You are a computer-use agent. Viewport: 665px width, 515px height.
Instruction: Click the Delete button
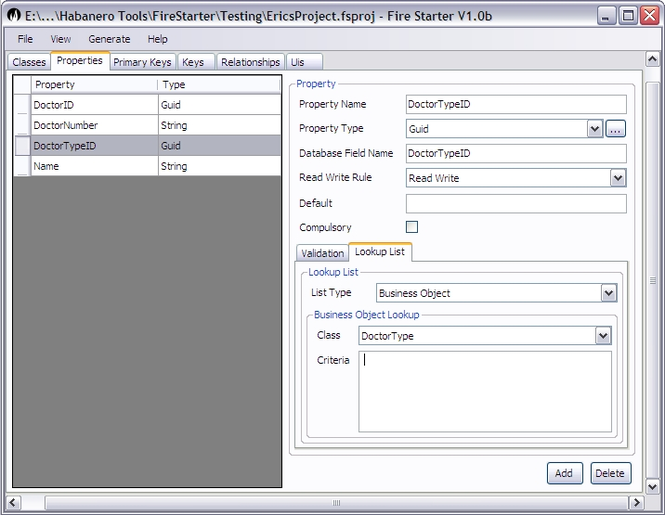point(610,473)
